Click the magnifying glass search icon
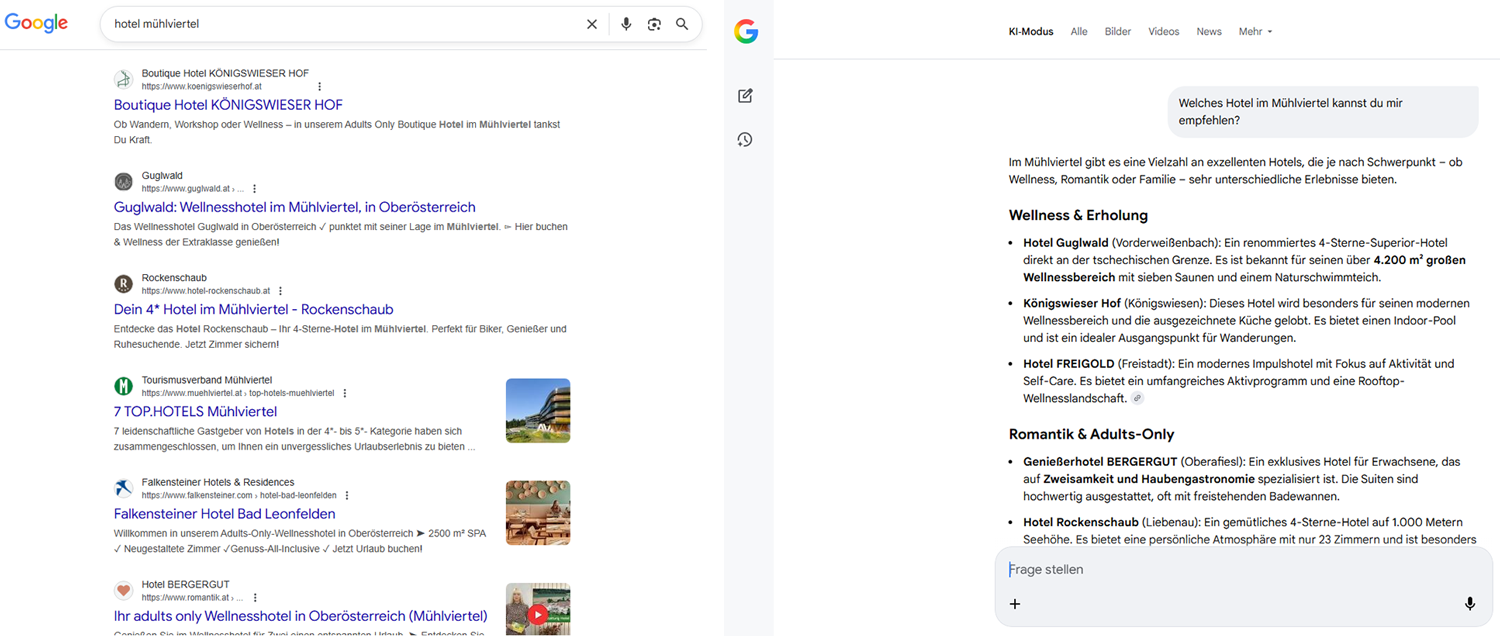The image size is (1500, 636). tap(682, 24)
